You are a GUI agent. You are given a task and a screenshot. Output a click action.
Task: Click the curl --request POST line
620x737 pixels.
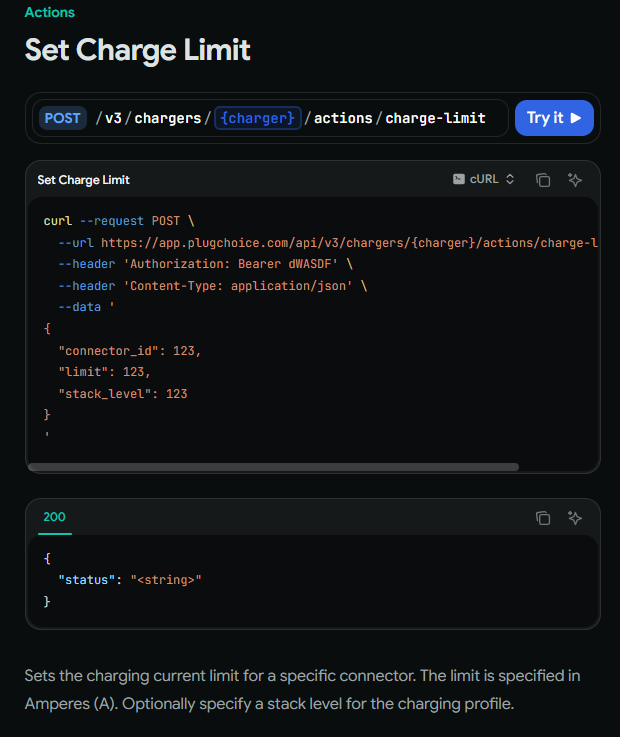(x=119, y=221)
